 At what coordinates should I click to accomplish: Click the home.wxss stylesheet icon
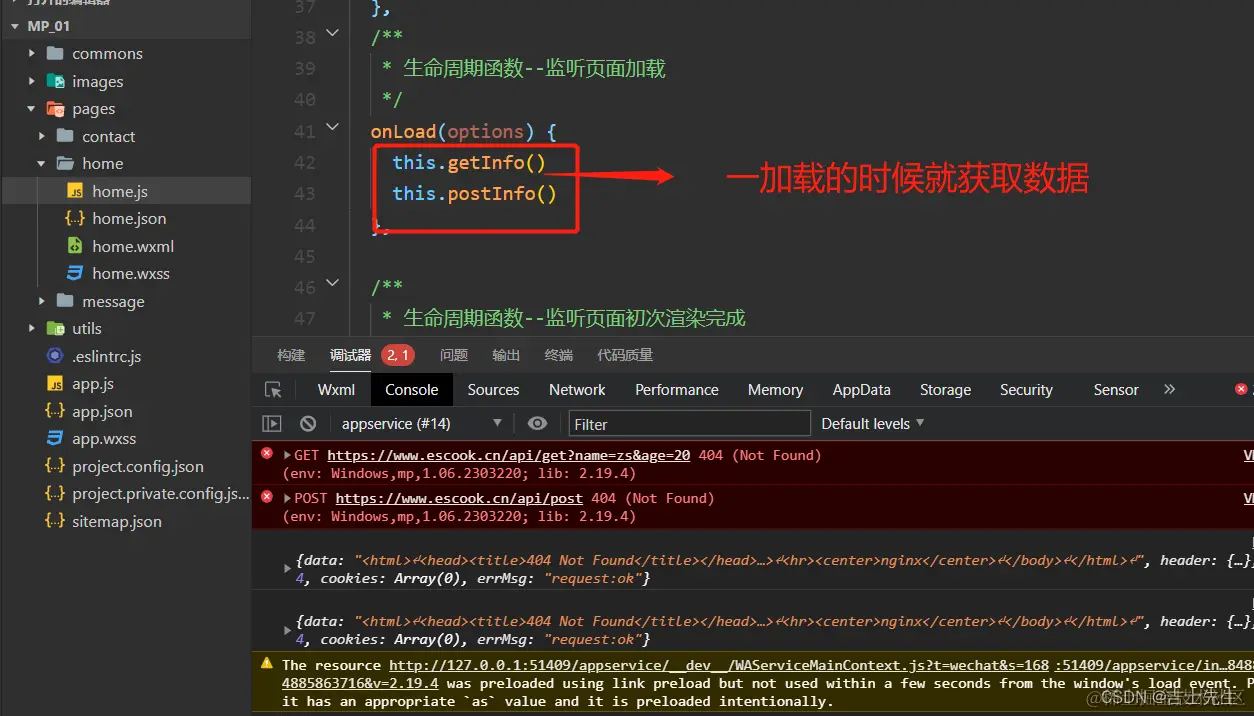(x=75, y=273)
